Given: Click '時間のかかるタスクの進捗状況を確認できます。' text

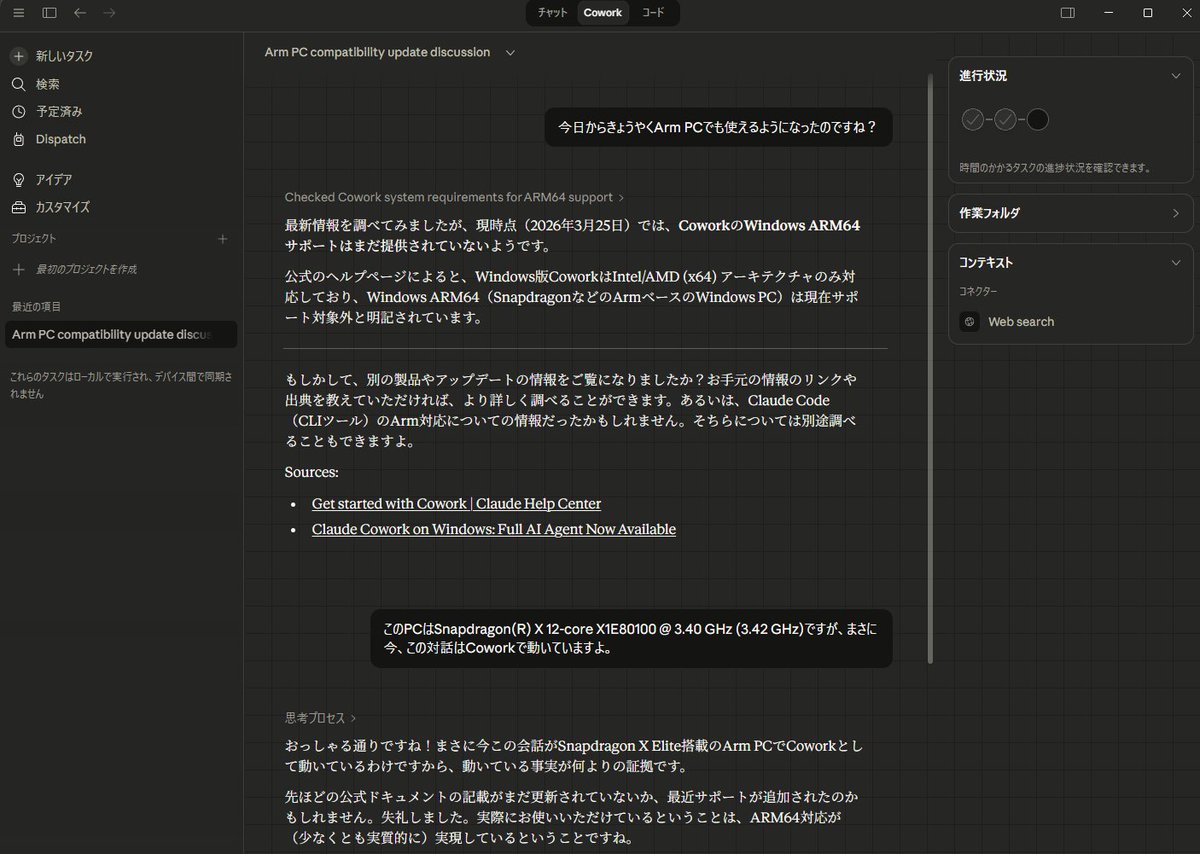Looking at the screenshot, I should click(1055, 168).
